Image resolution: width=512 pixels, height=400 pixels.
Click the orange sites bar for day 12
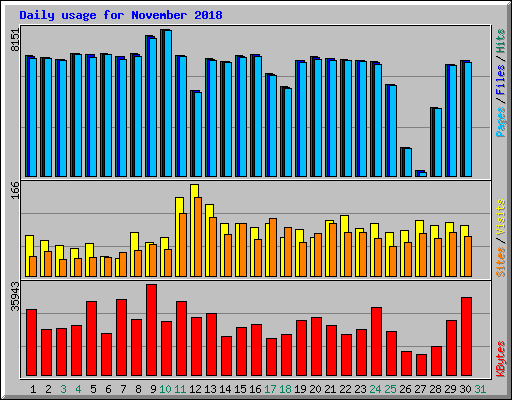point(198,237)
